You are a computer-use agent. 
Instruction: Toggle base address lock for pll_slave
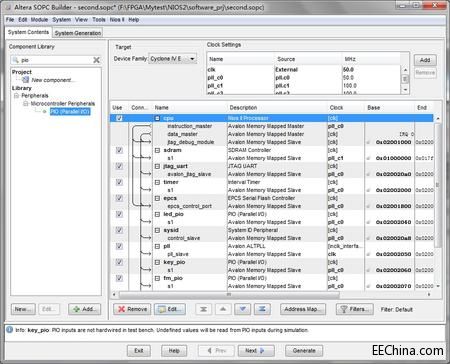[368, 254]
